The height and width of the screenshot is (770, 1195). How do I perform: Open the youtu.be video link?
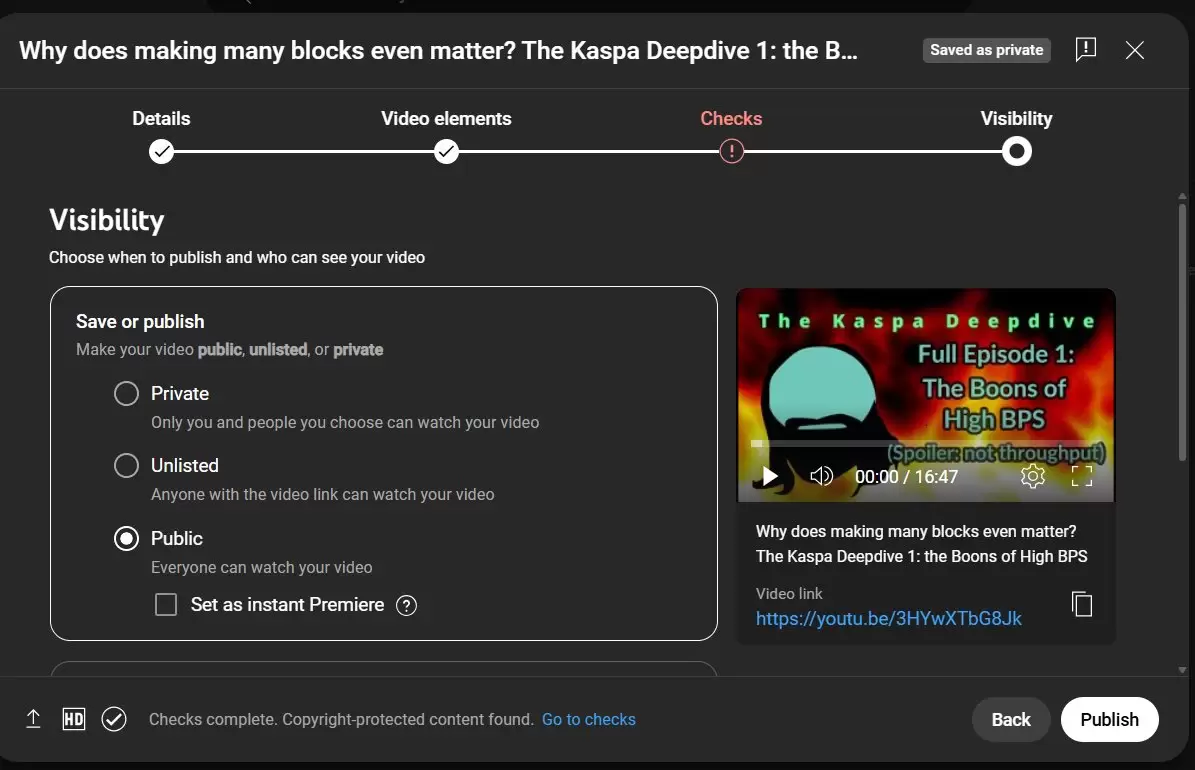[x=889, y=618]
